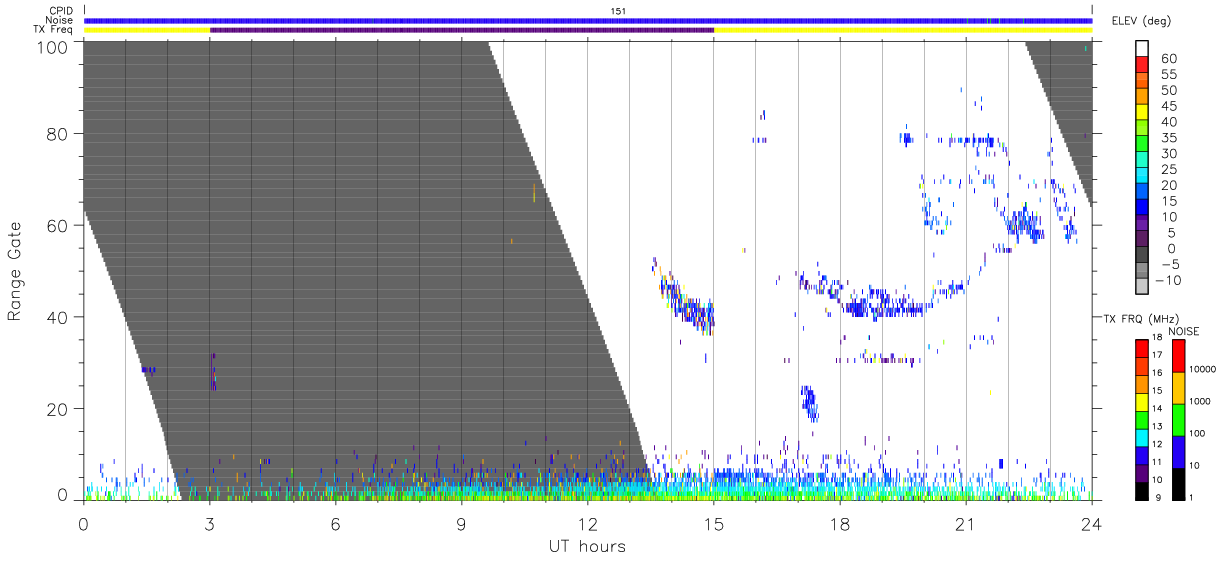
Task: Click the white top cap of the ELEV colorbar
Action: (x=1144, y=49)
